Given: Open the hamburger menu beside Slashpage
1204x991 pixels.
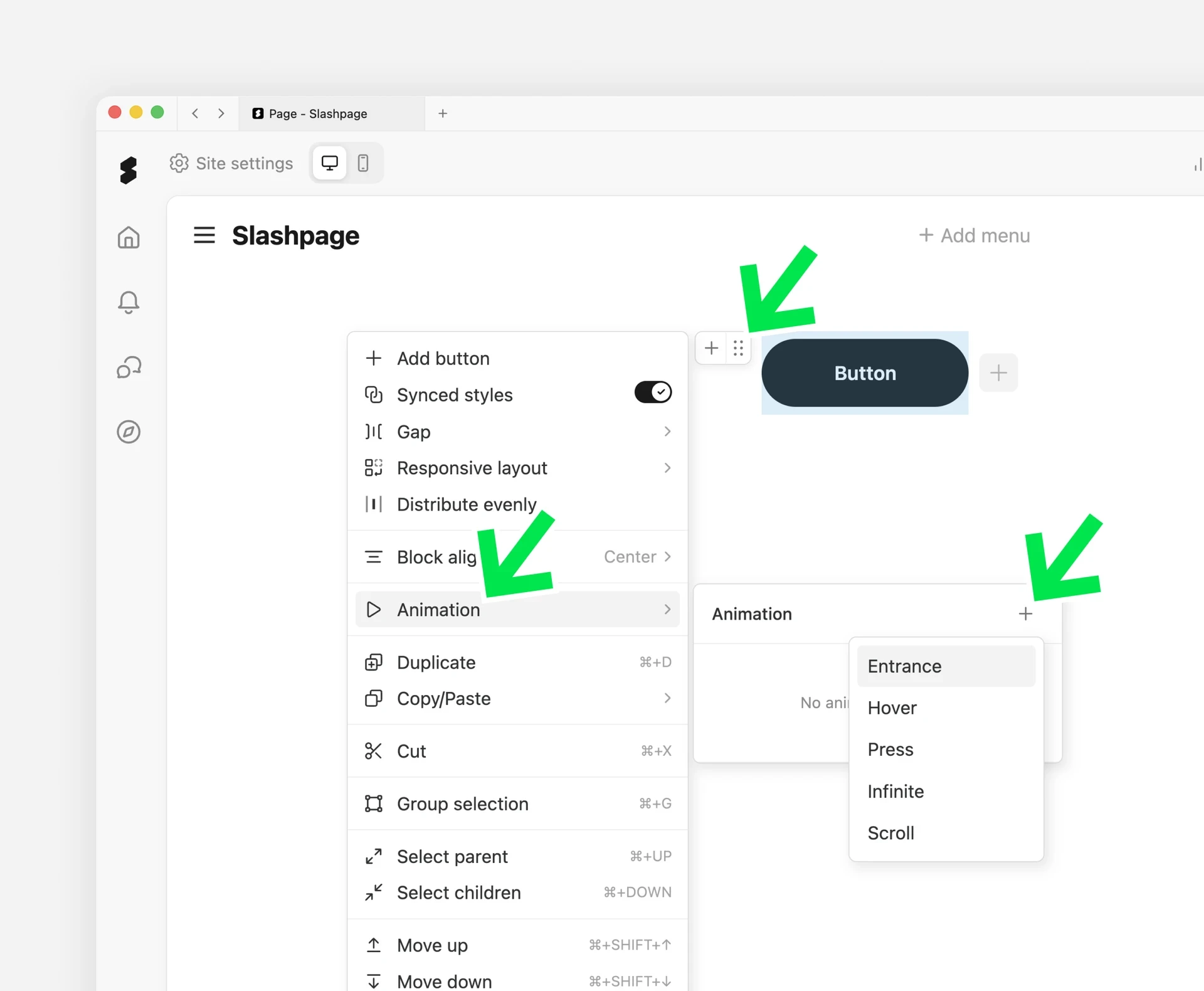Looking at the screenshot, I should pos(204,235).
